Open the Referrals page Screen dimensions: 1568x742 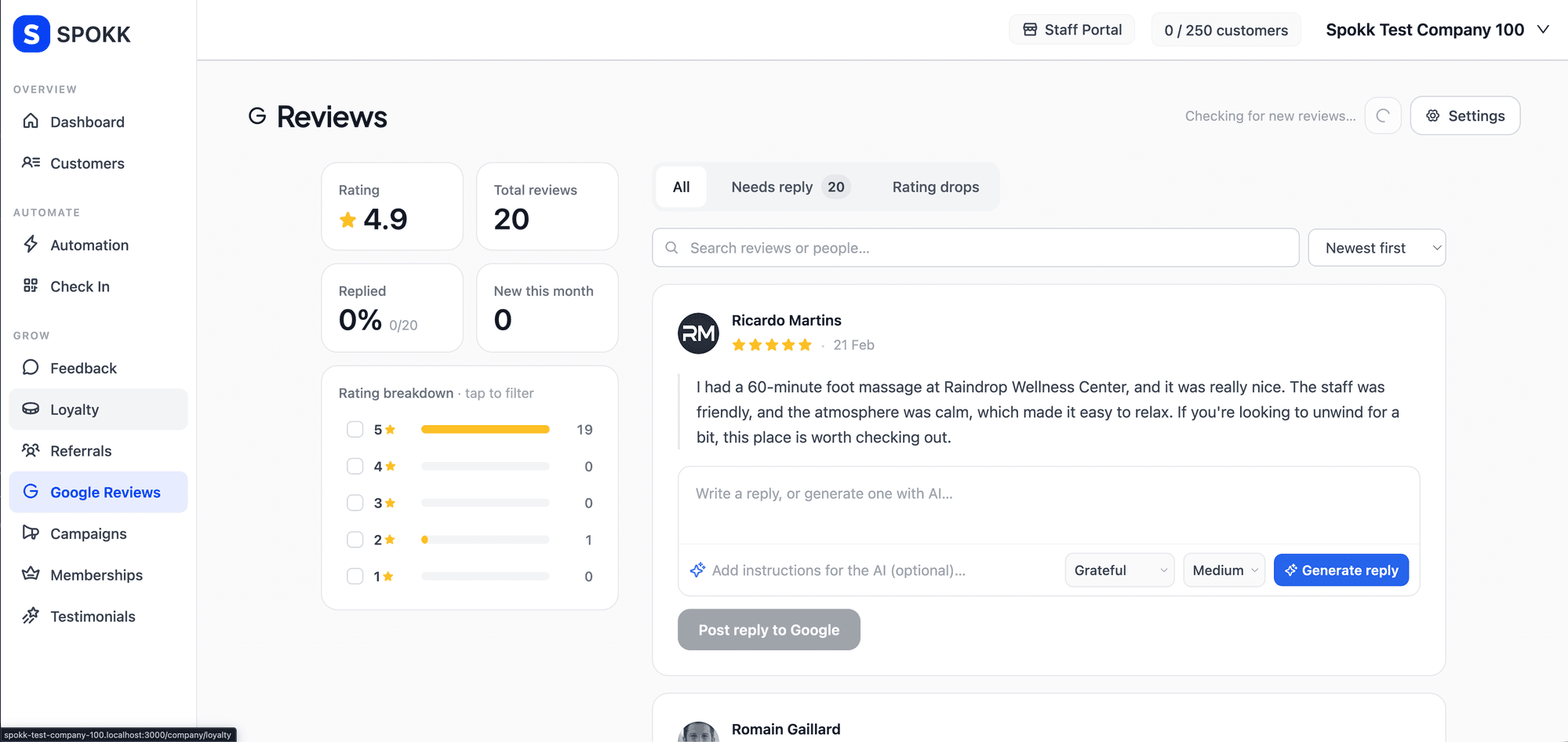(x=98, y=451)
